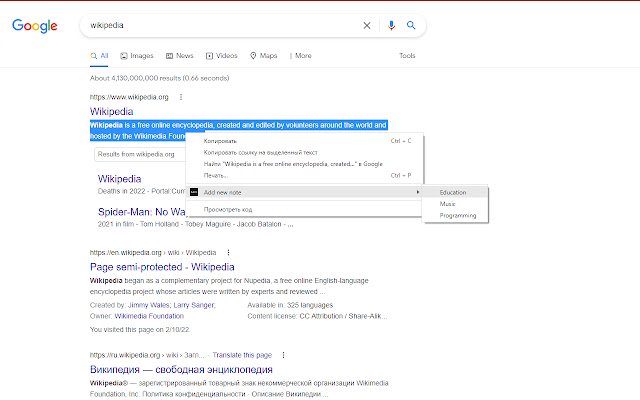Switch to the Videos tab
This screenshot has width=640, height=400.
click(x=222, y=56)
